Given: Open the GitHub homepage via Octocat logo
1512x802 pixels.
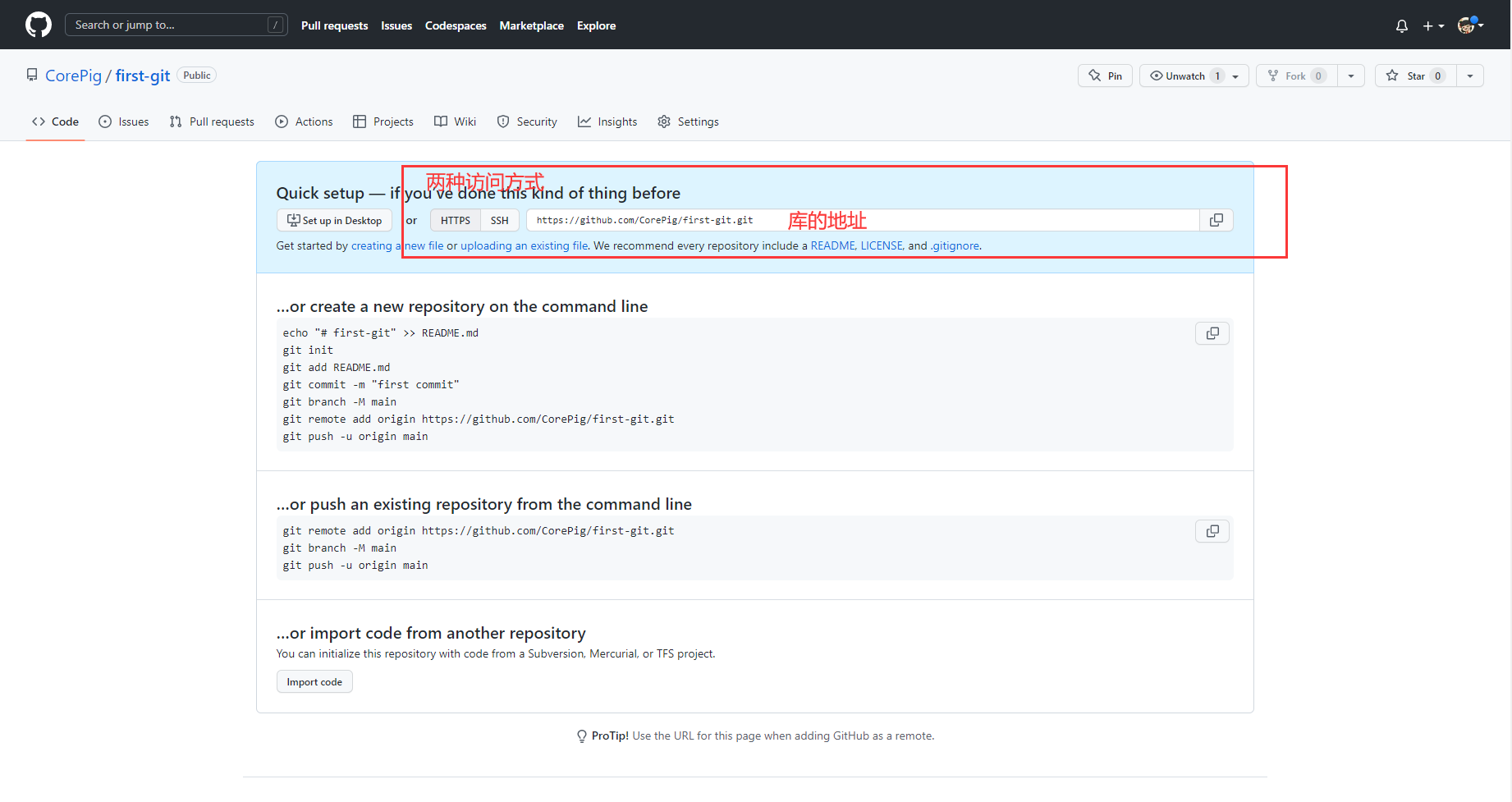Looking at the screenshot, I should pos(38,25).
